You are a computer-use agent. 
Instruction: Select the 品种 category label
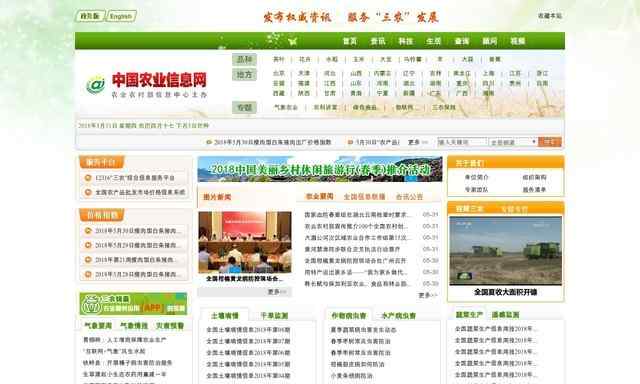pos(244,60)
